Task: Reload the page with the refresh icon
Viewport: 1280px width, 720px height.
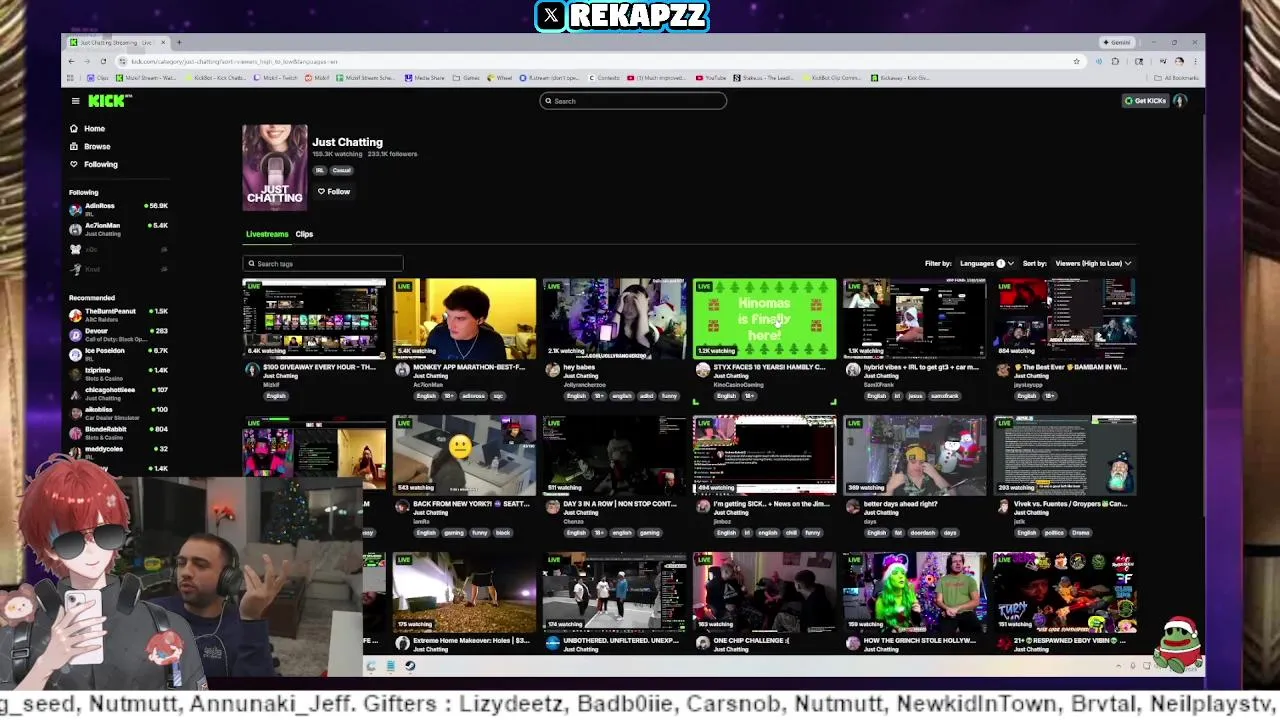Action: click(x=103, y=61)
